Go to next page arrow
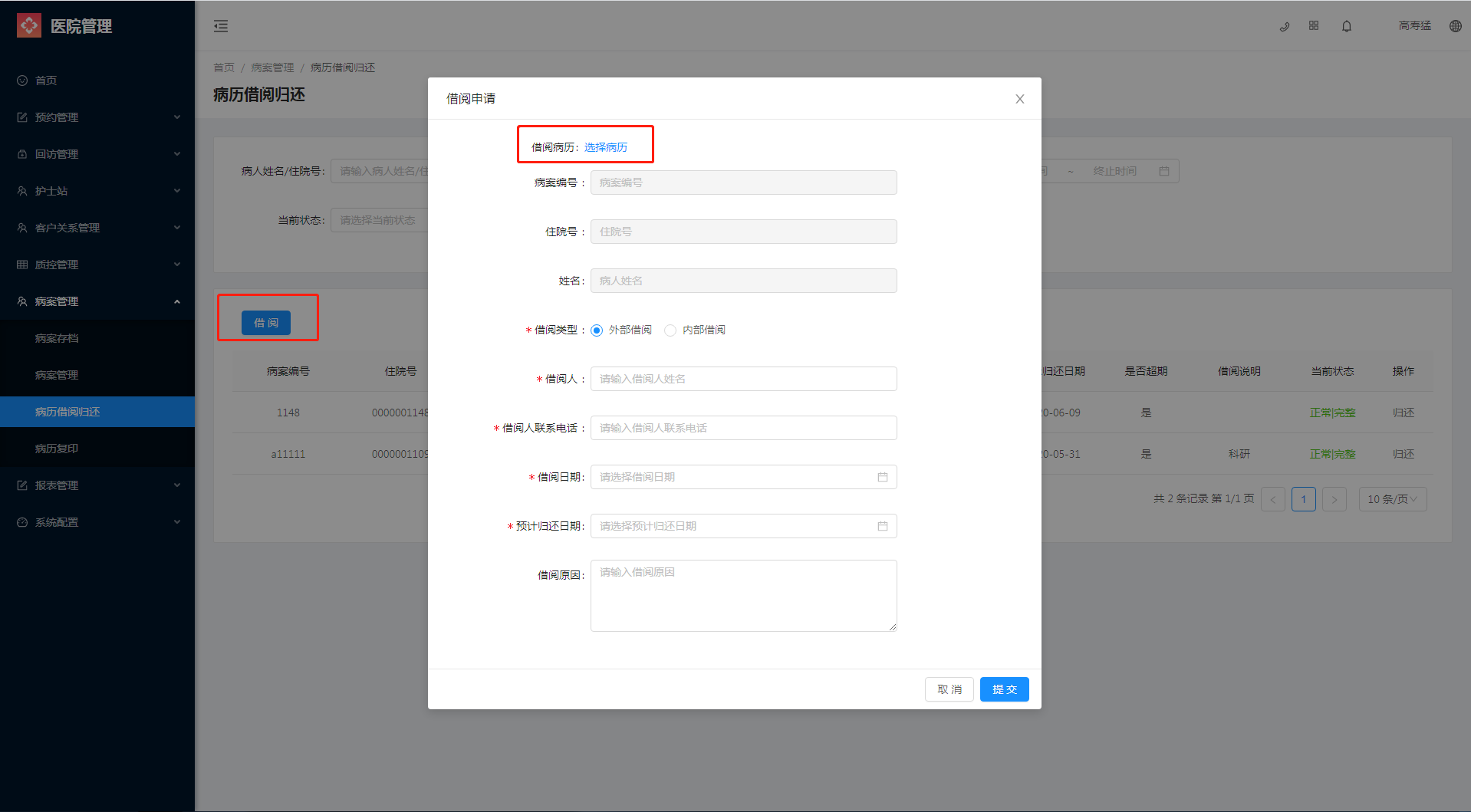The height and width of the screenshot is (812, 1471). (1334, 499)
